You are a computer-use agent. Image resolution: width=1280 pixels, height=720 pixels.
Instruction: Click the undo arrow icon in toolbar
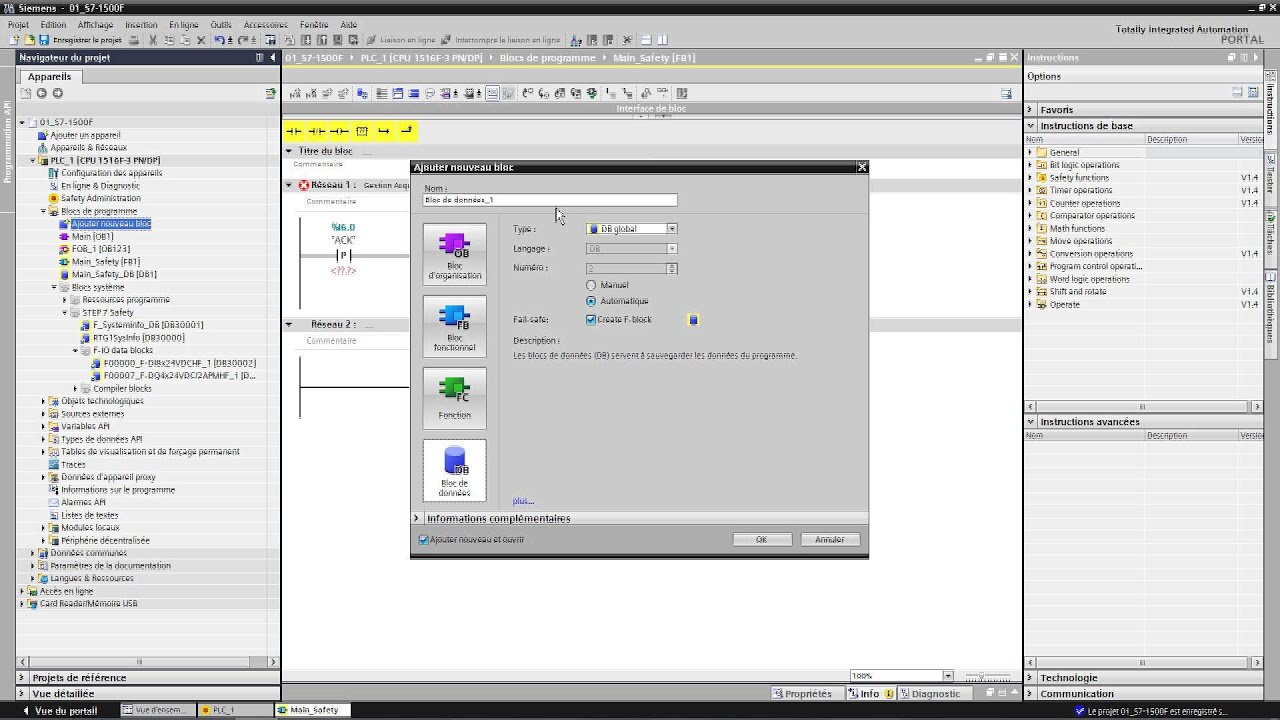point(220,40)
